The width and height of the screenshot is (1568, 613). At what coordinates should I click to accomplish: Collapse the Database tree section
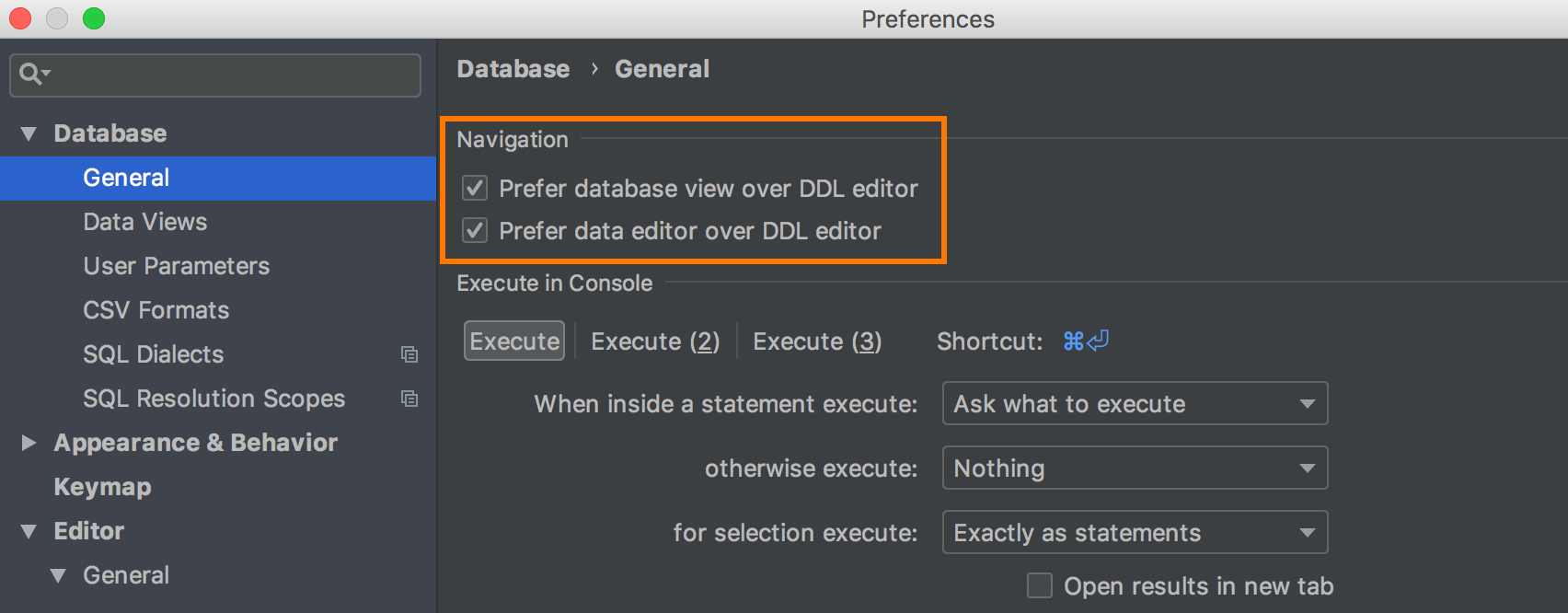click(x=29, y=134)
